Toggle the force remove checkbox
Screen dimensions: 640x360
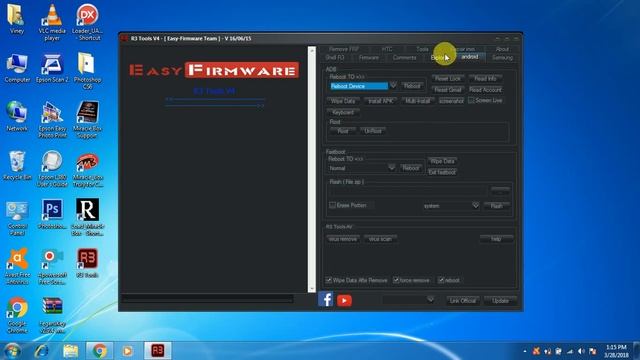point(396,280)
